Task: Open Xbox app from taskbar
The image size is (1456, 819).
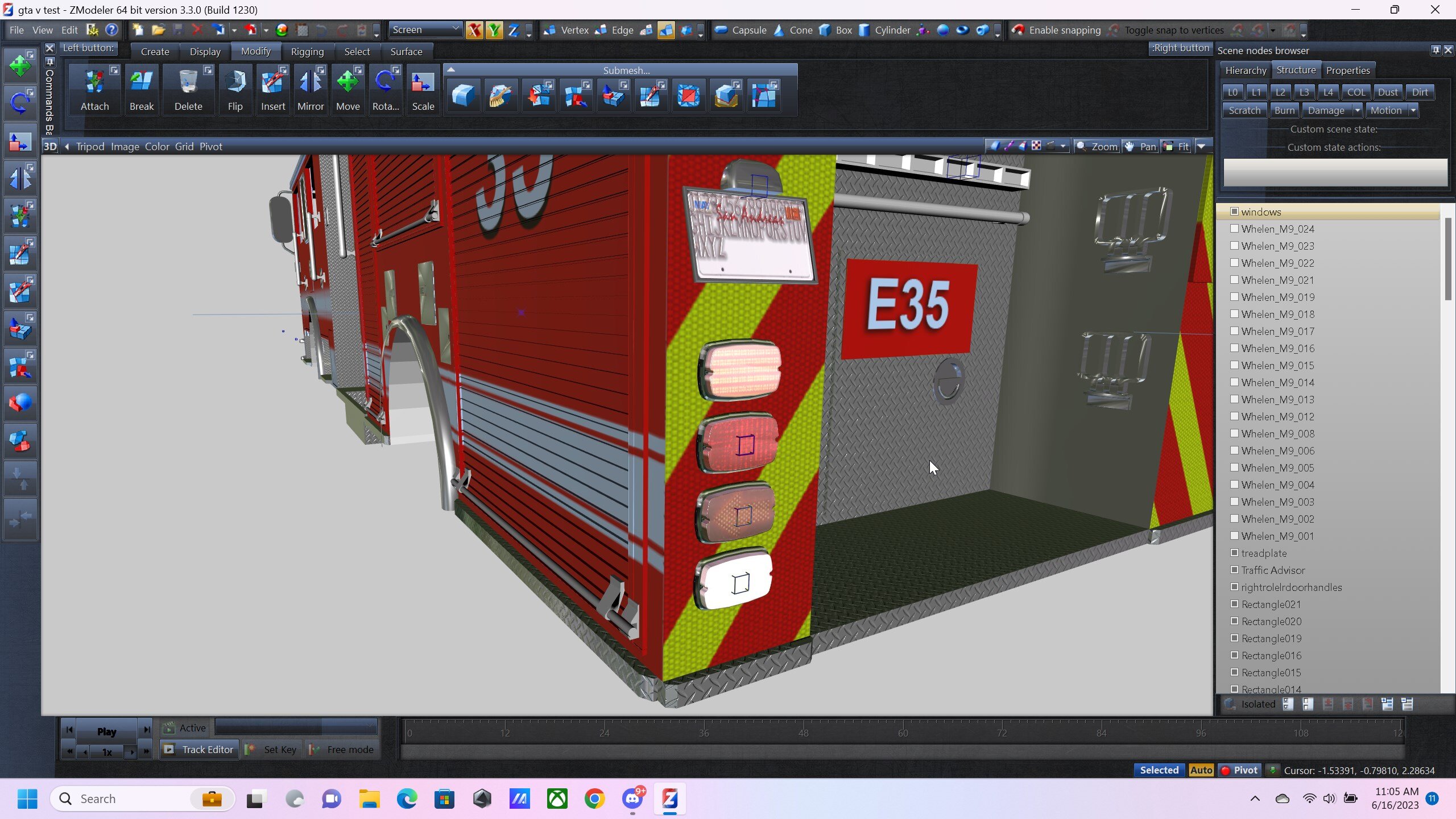Action: 557,799
